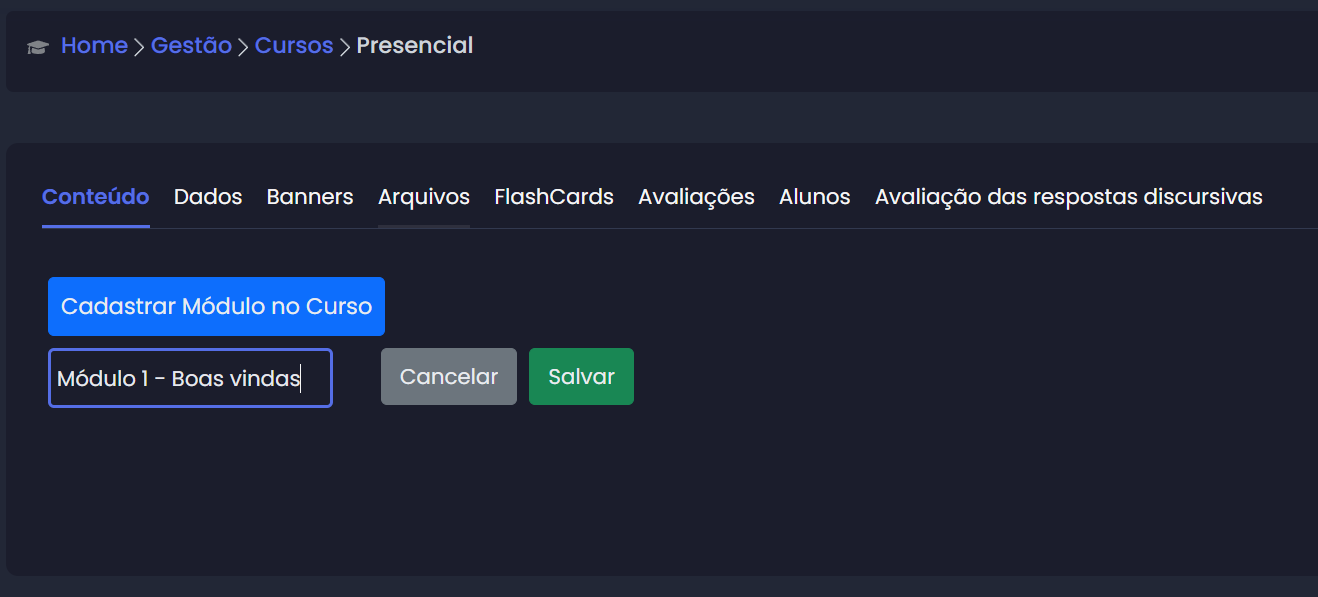The image size is (1318, 597).
Task: Click the Presencial breadcrumb label
Action: (x=415, y=46)
